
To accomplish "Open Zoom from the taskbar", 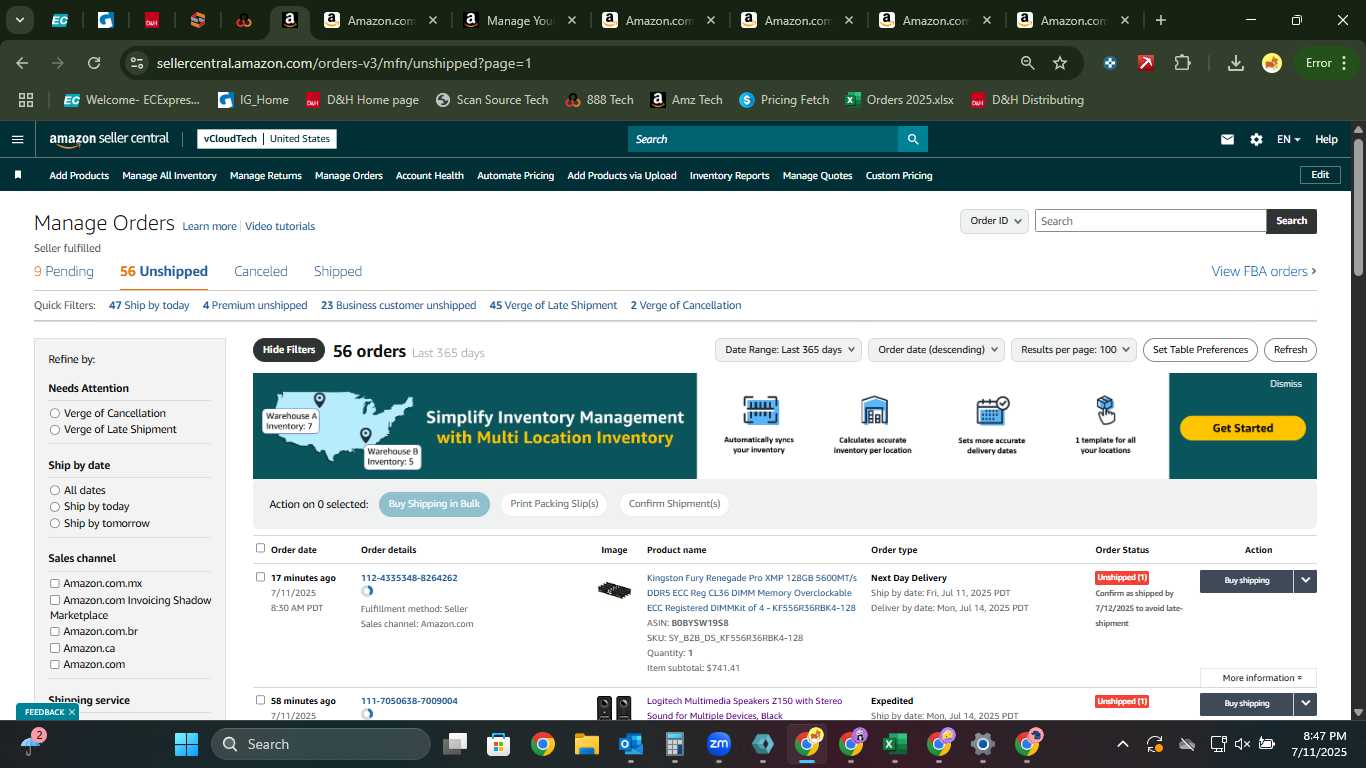I will point(719,744).
